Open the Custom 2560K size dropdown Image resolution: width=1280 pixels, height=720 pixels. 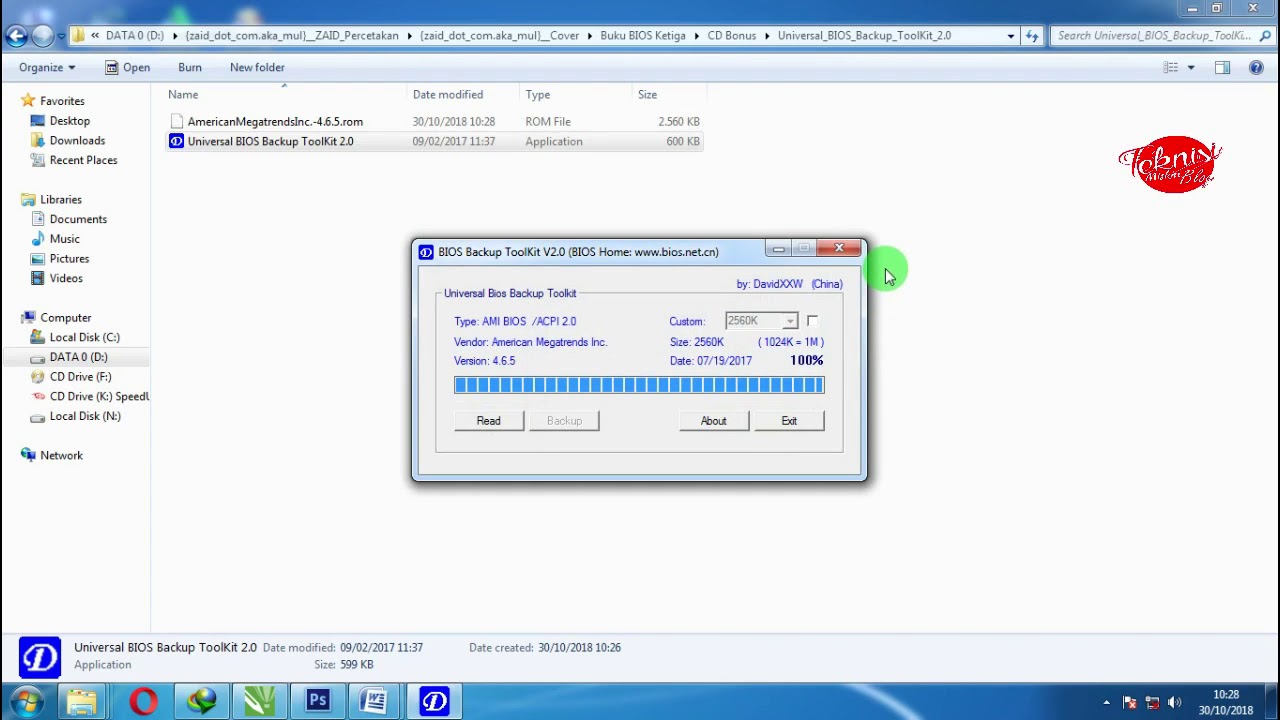coord(790,321)
